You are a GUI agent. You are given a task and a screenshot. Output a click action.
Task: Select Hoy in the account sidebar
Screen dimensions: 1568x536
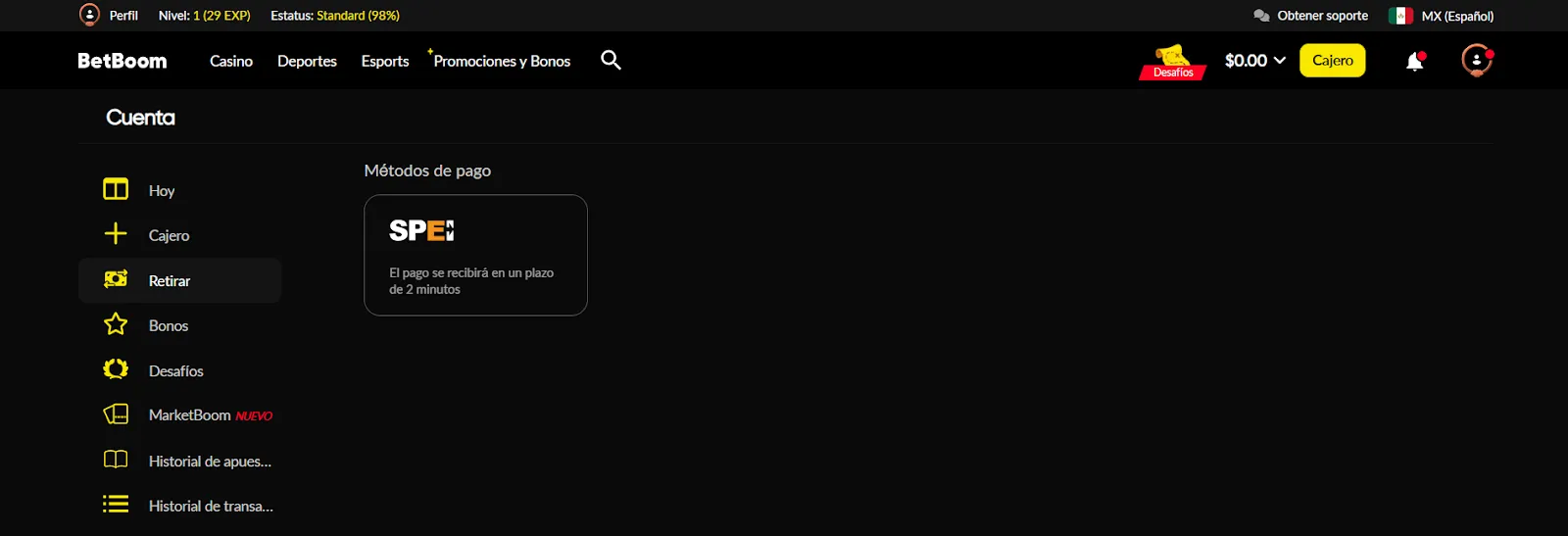pyautogui.click(x=179, y=190)
